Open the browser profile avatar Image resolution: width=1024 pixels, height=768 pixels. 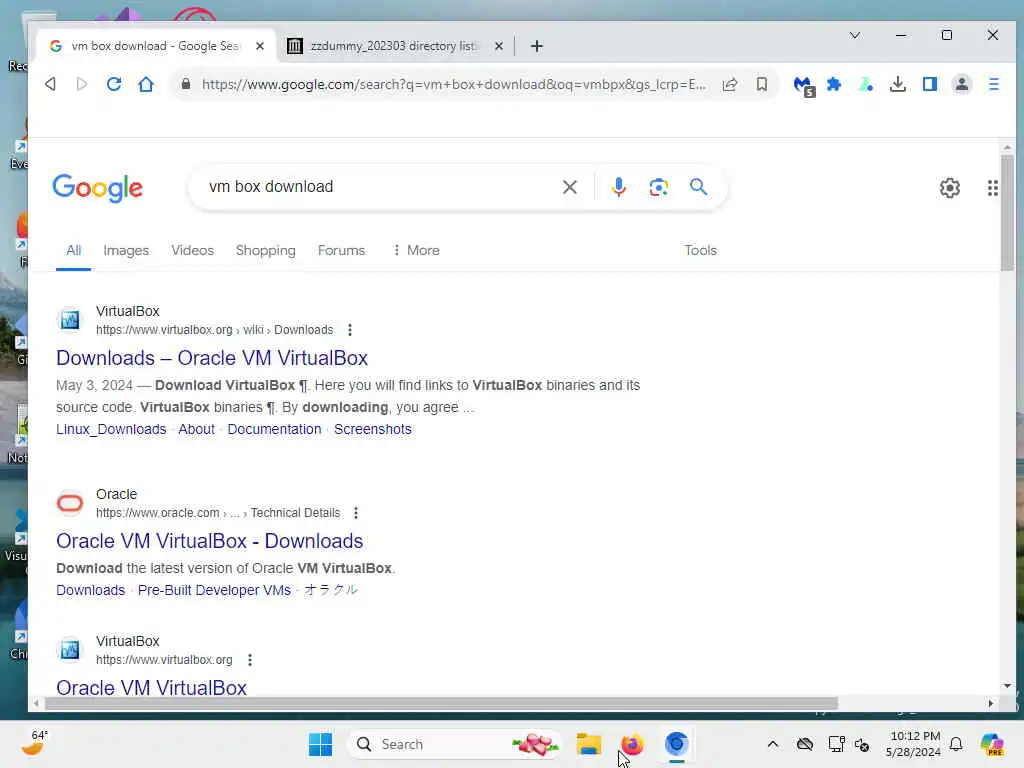point(962,84)
